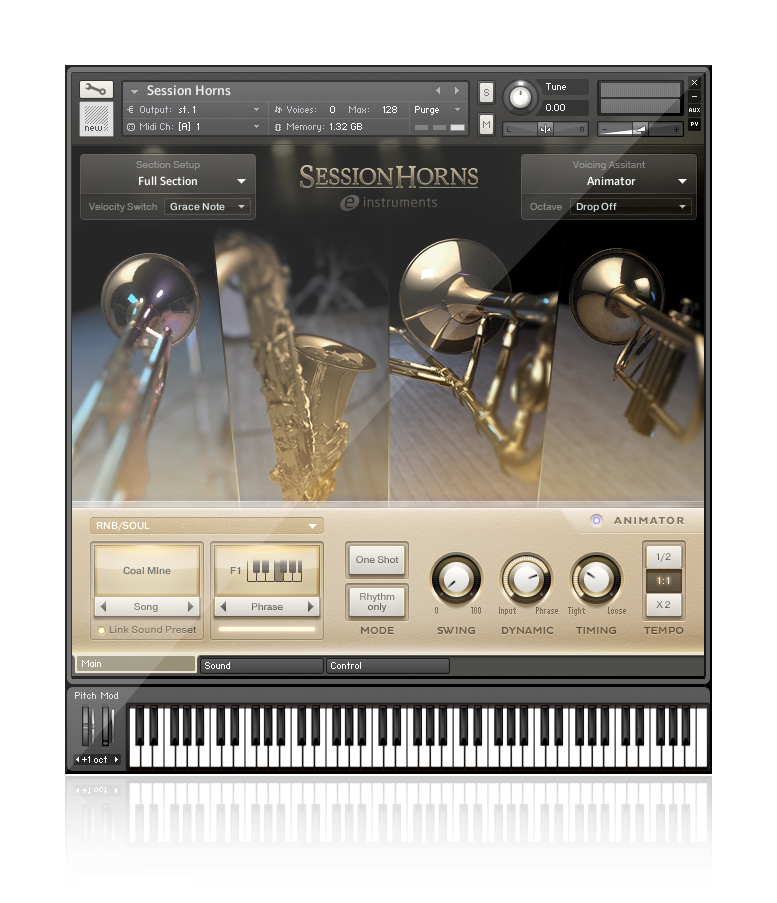Switch to the Control tab
The image size is (777, 903).
click(387, 665)
